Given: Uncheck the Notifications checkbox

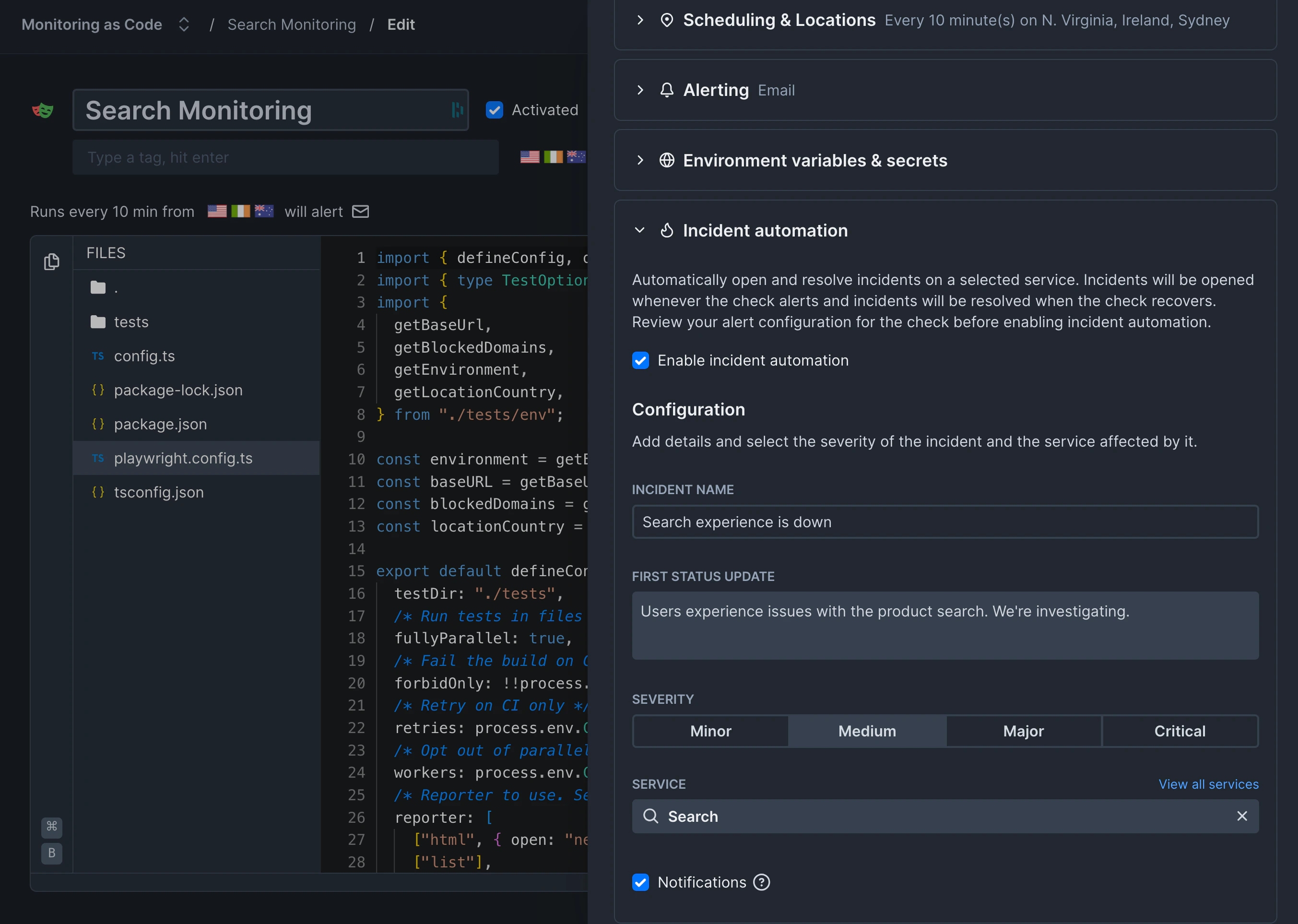Looking at the screenshot, I should [641, 882].
